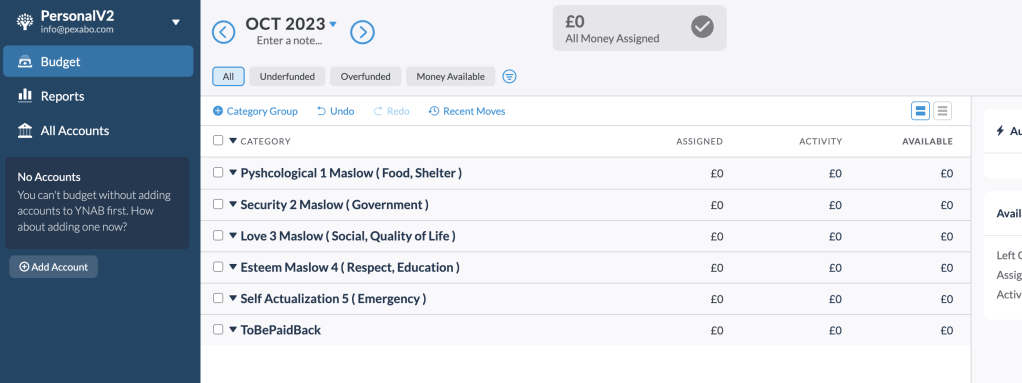The height and width of the screenshot is (383, 1022).
Task: Select the Underfunded filter
Action: pos(287,76)
